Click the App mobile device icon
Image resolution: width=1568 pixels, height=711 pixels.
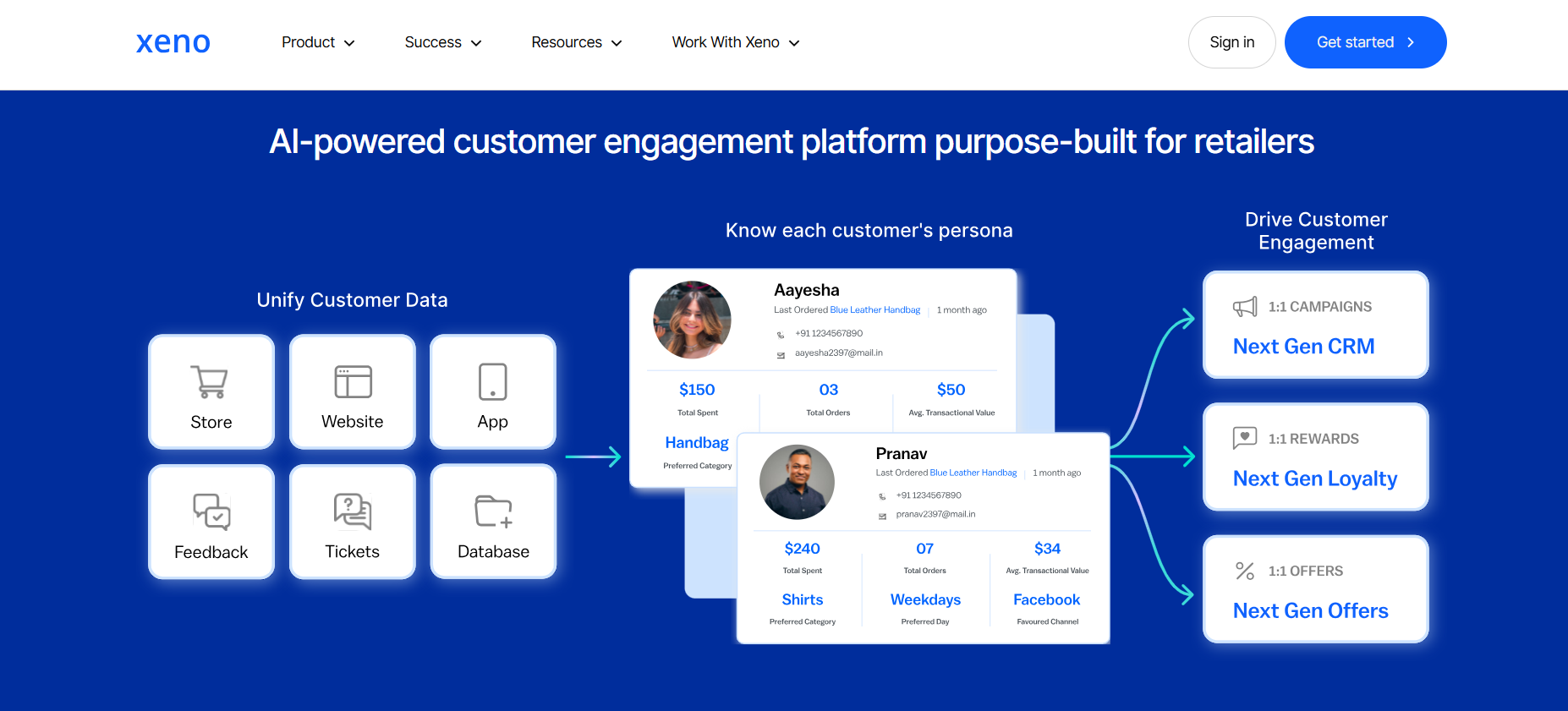(x=493, y=381)
